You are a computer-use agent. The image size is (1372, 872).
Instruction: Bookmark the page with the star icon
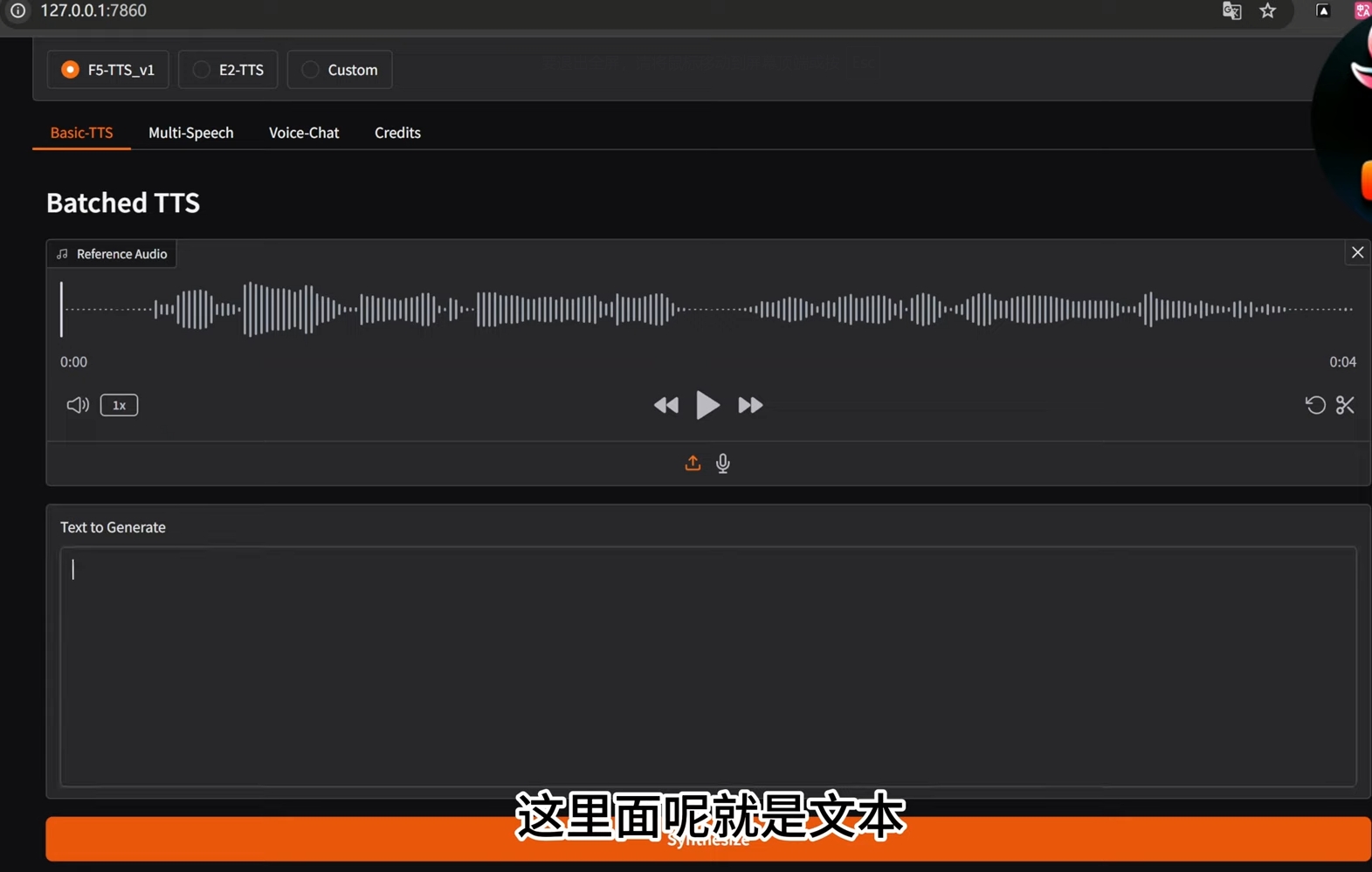click(x=1268, y=10)
